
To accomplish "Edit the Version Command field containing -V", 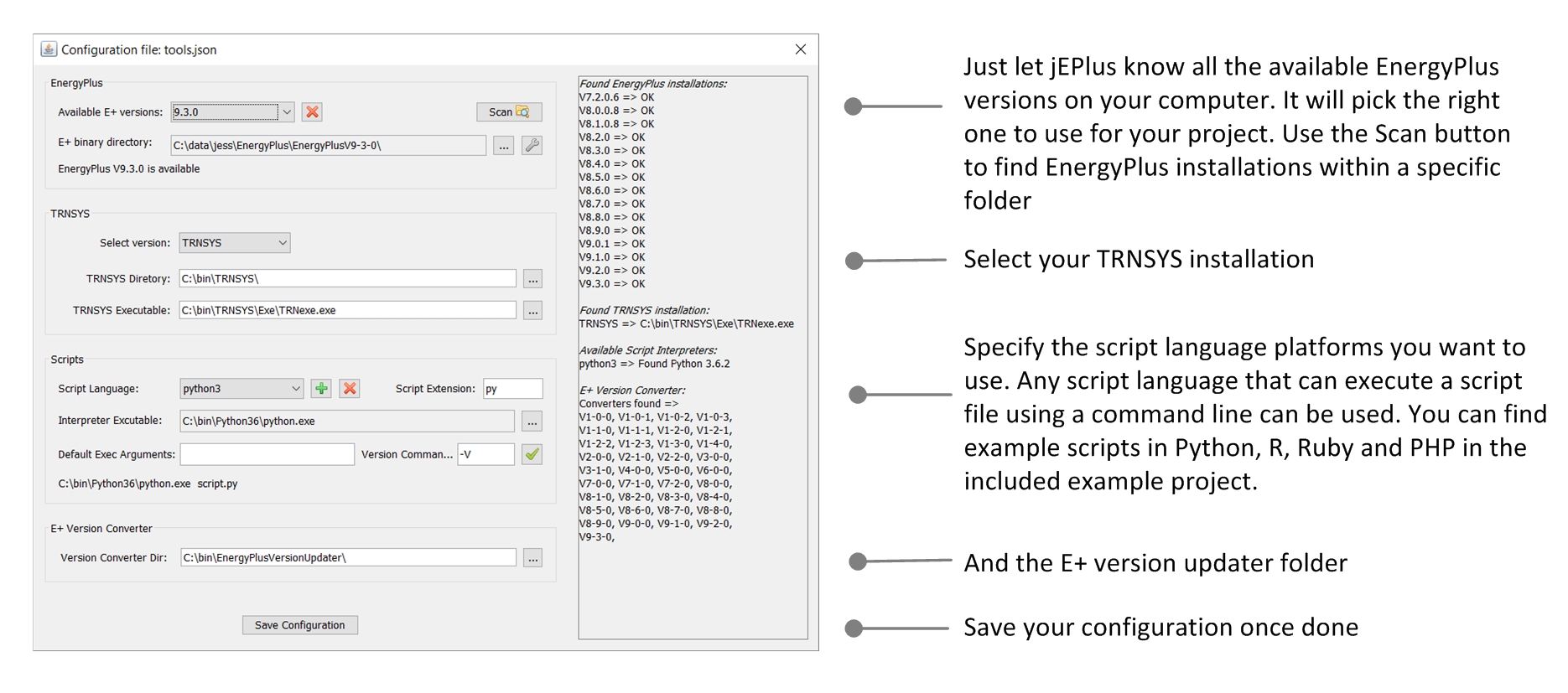I will tap(485, 454).
